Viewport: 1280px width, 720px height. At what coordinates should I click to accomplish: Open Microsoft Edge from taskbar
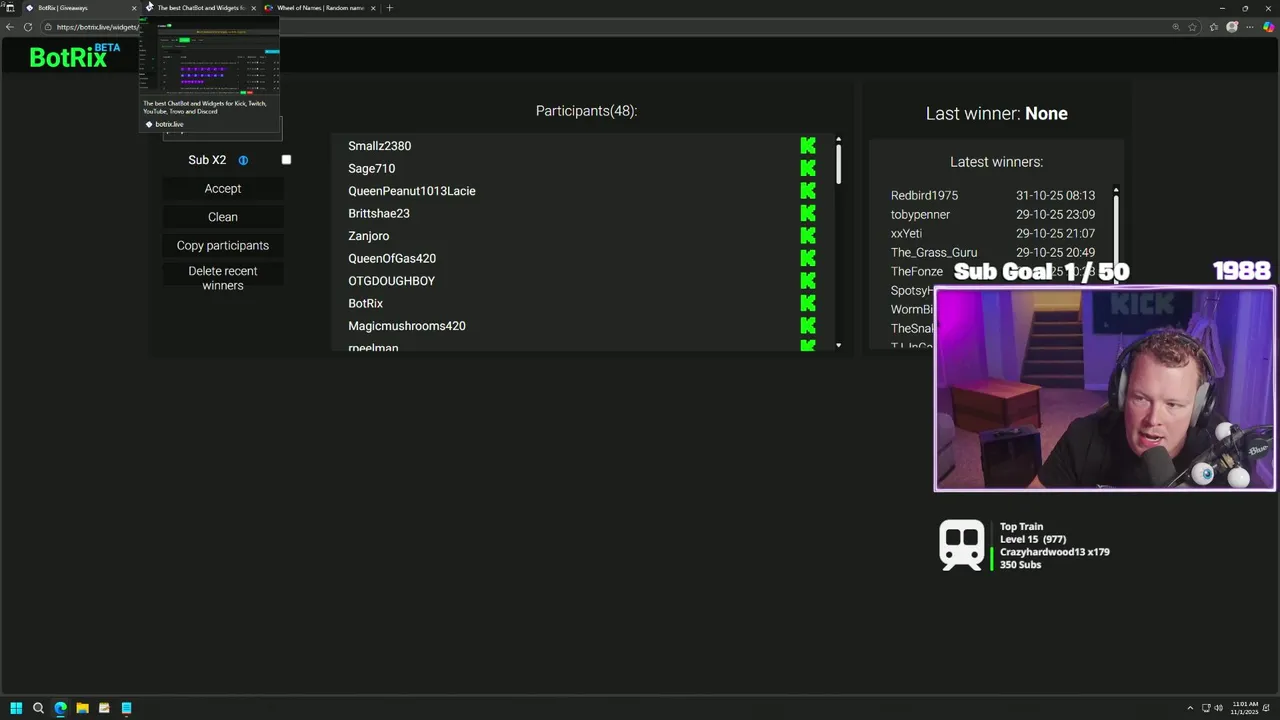click(x=60, y=708)
